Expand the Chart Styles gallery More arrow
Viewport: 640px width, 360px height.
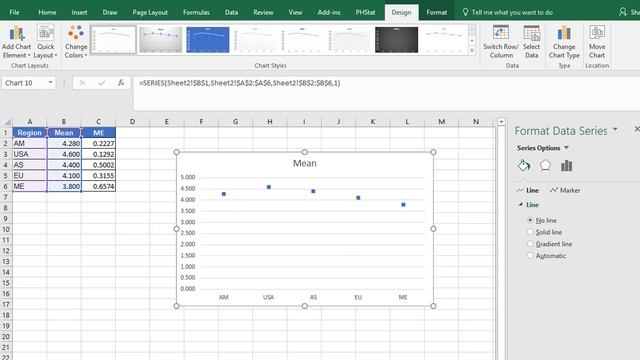tap(472, 50)
